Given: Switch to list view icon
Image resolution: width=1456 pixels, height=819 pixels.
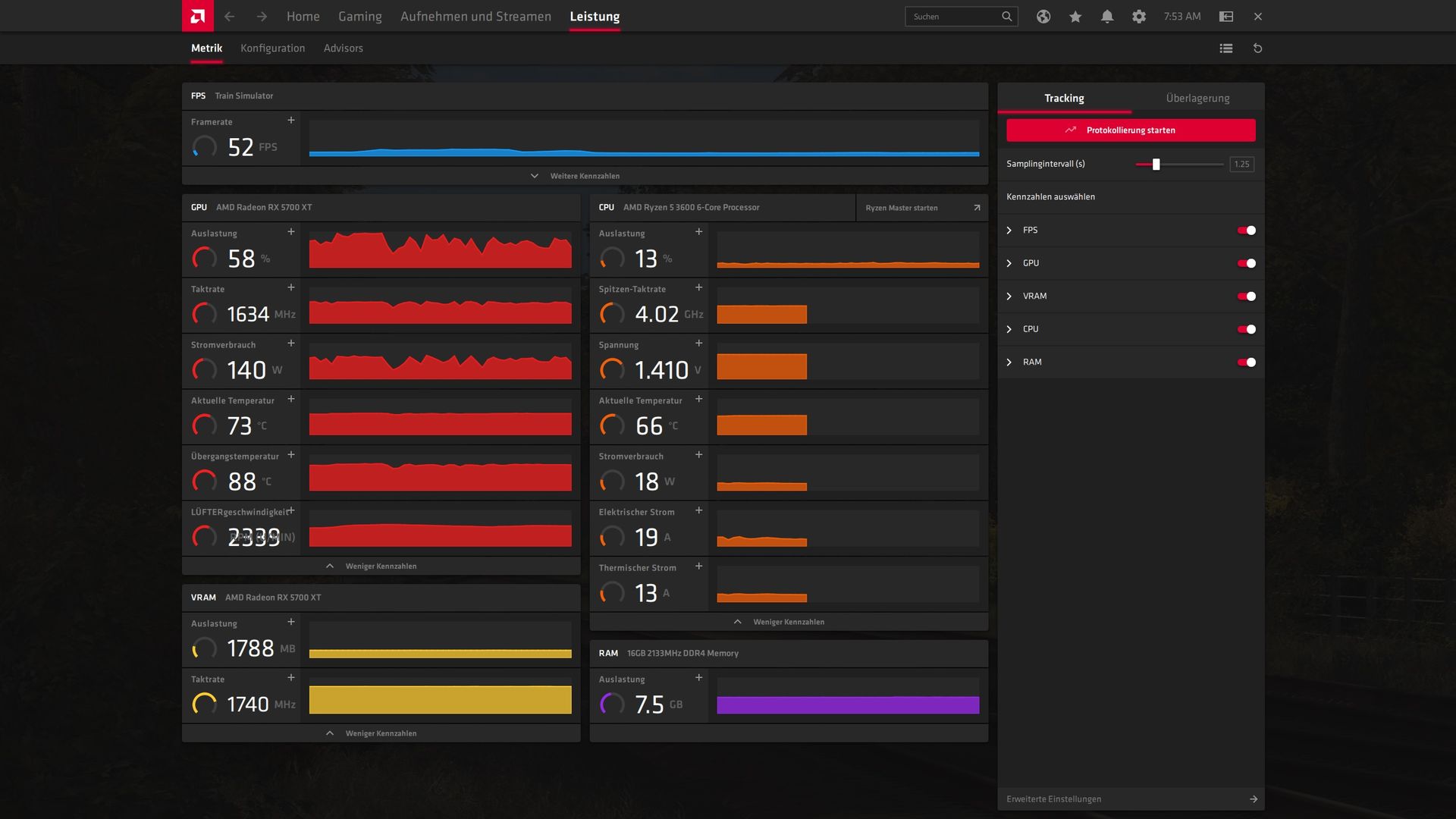Looking at the screenshot, I should (x=1226, y=49).
